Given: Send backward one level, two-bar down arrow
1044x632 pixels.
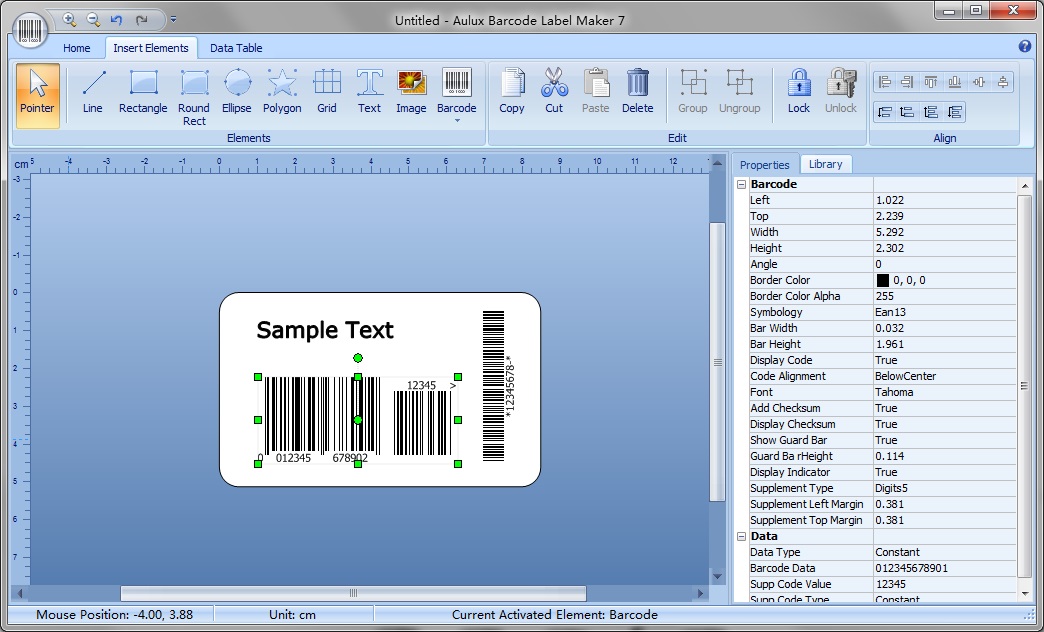Looking at the screenshot, I should (885, 113).
